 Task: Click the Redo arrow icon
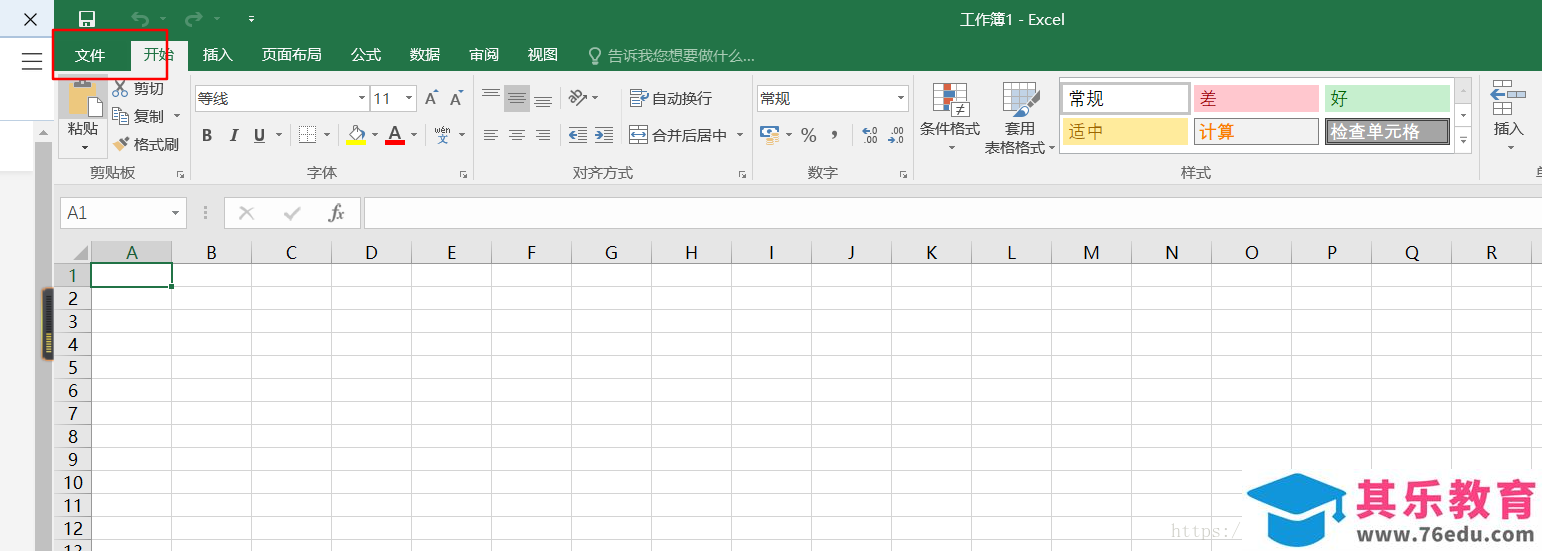[x=193, y=19]
